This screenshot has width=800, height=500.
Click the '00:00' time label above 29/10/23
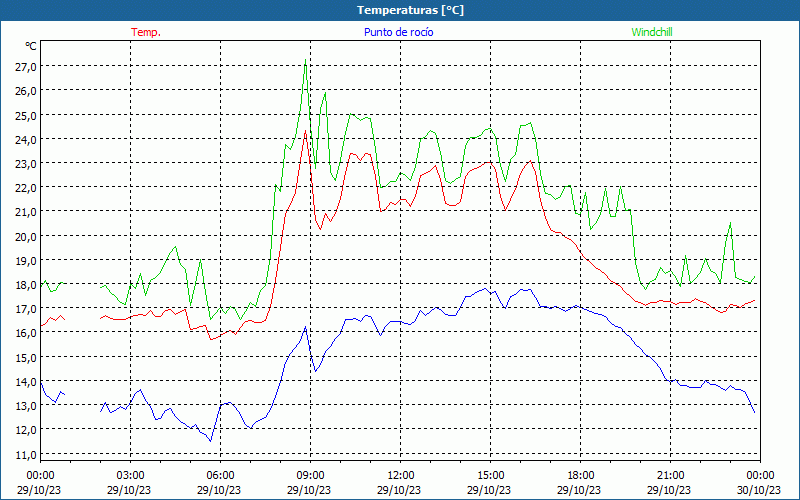(x=40, y=476)
